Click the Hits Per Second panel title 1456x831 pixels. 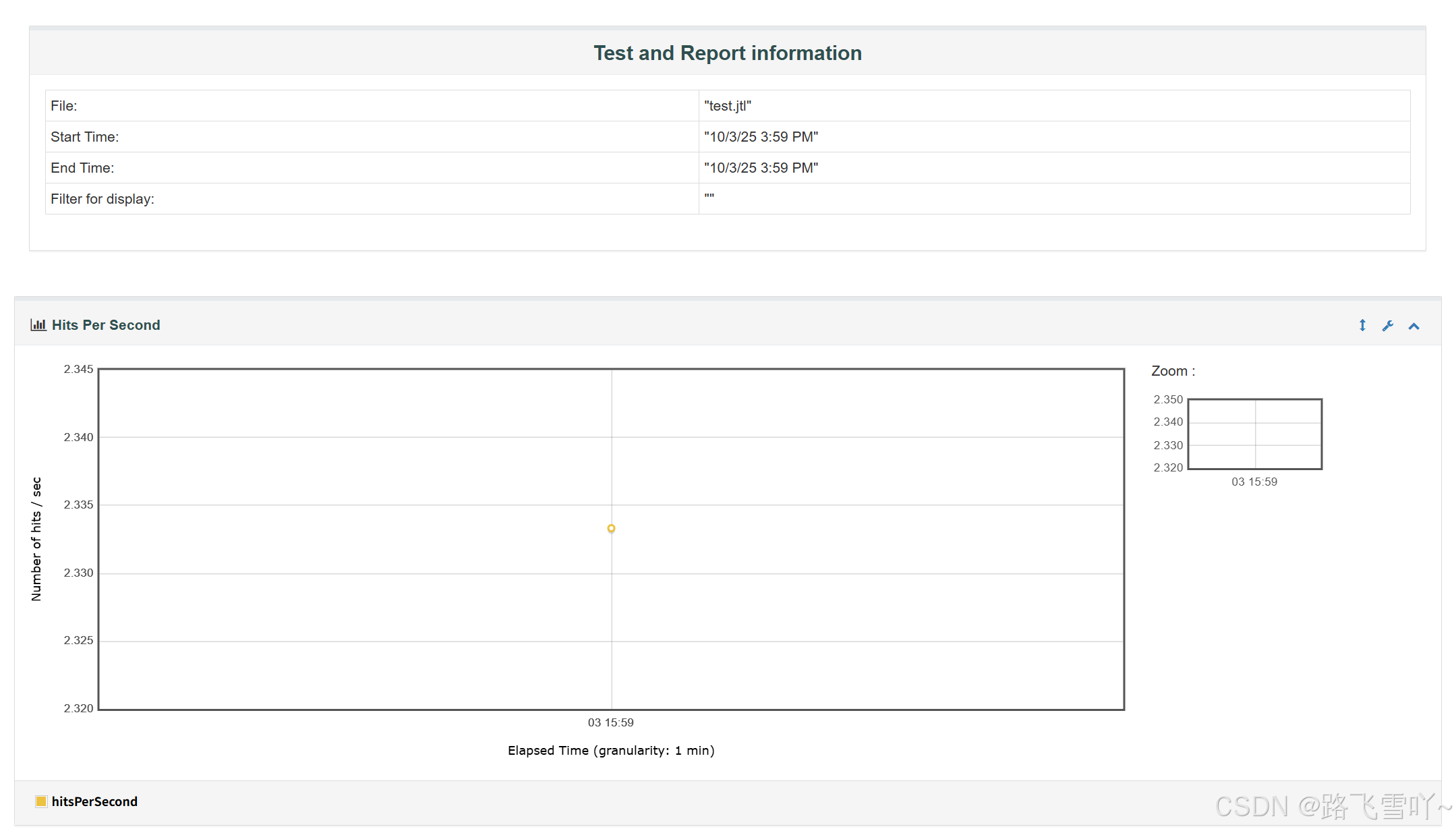tap(106, 325)
